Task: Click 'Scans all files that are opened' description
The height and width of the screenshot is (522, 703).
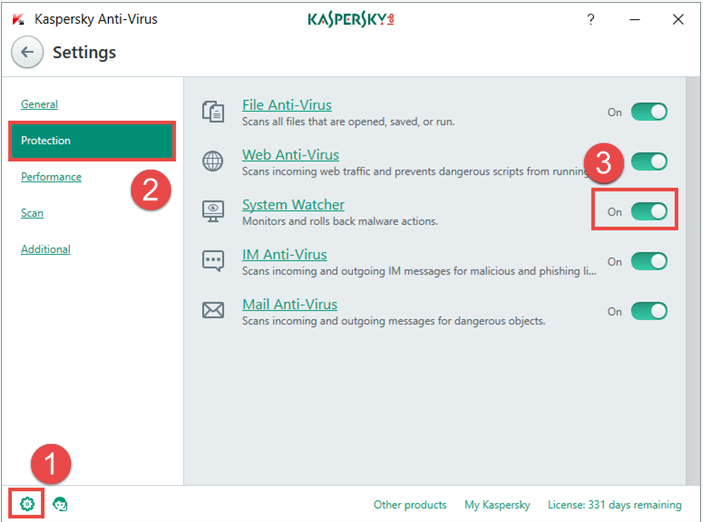Action: tap(348, 122)
